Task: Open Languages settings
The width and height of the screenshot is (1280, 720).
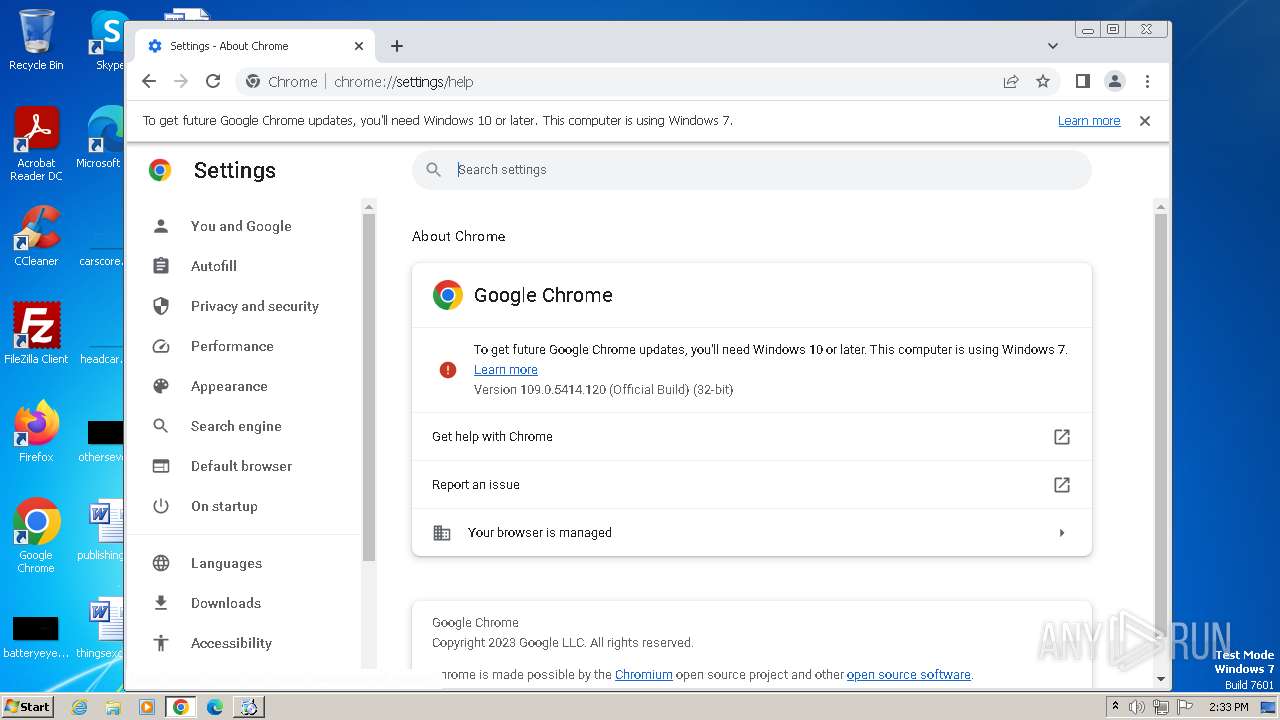Action: tap(226, 563)
